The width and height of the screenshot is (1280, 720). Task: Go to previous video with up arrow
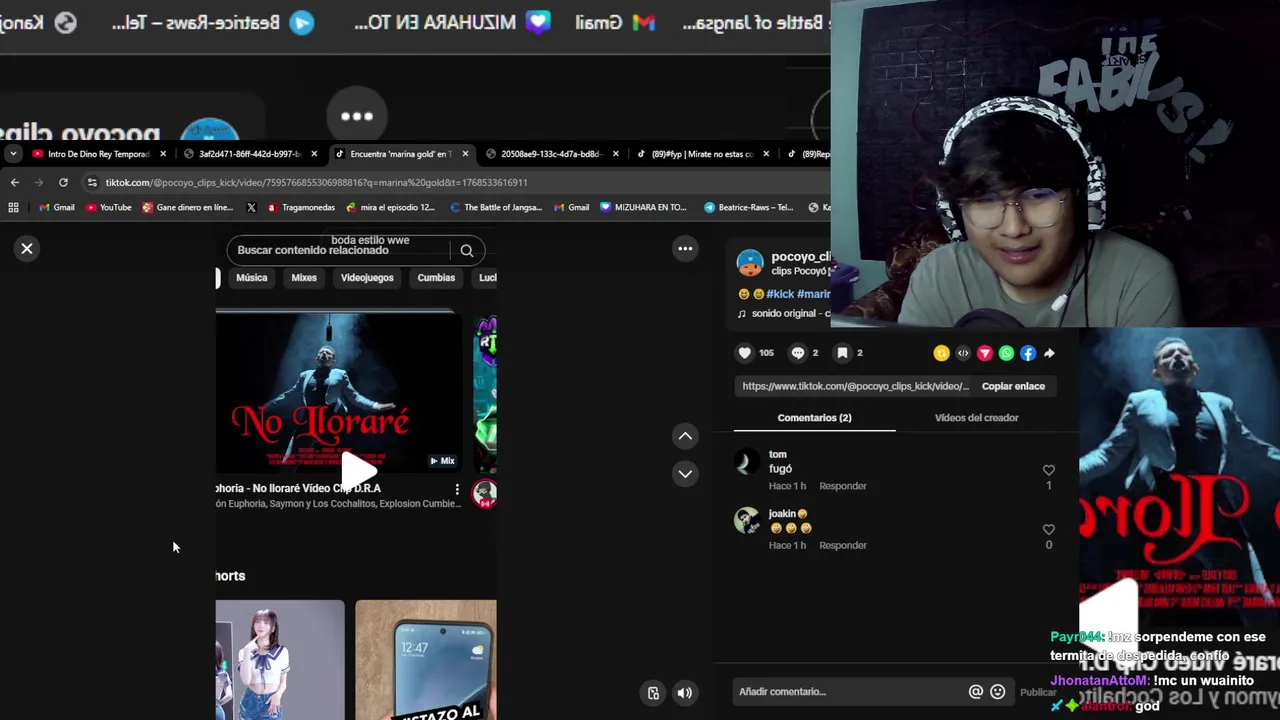click(x=685, y=436)
